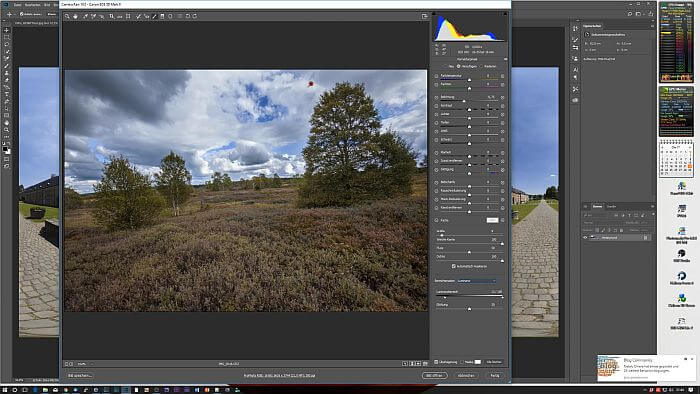The image size is (700, 394).
Task: Open the Blog Comments notification popup
Action: [x=646, y=368]
